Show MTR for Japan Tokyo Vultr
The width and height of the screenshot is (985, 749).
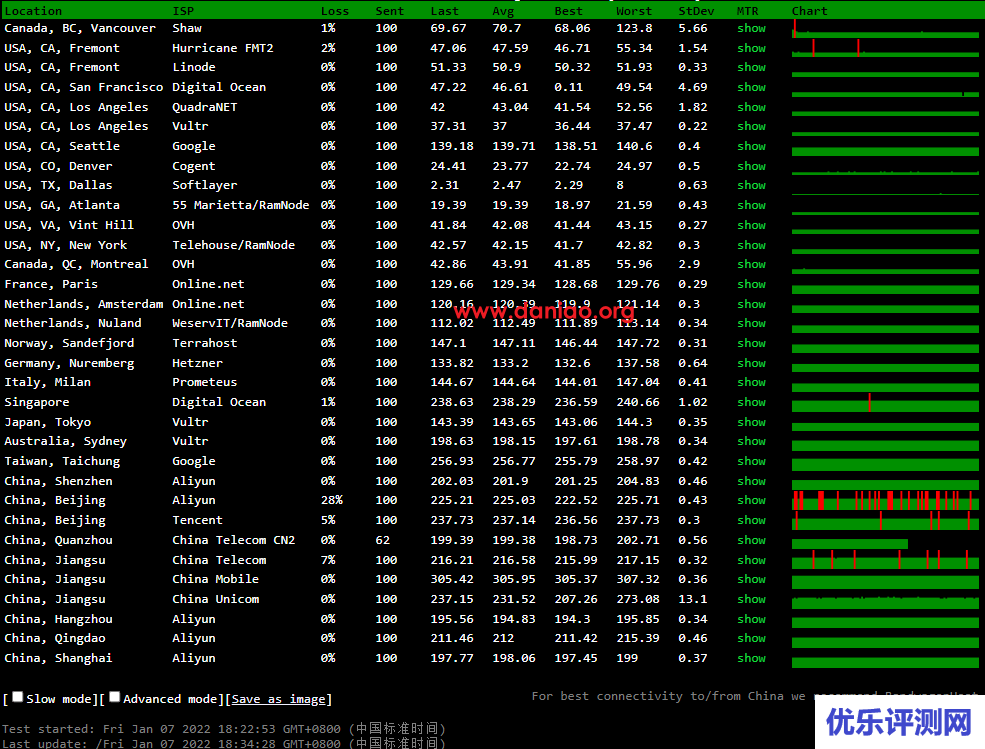[x=751, y=422]
